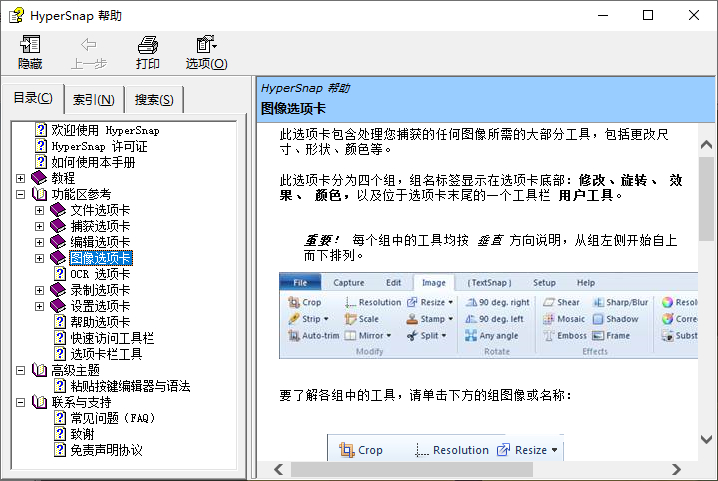
Task: Click the 隐藏 (Hide) toolbar icon
Action: coord(30,44)
